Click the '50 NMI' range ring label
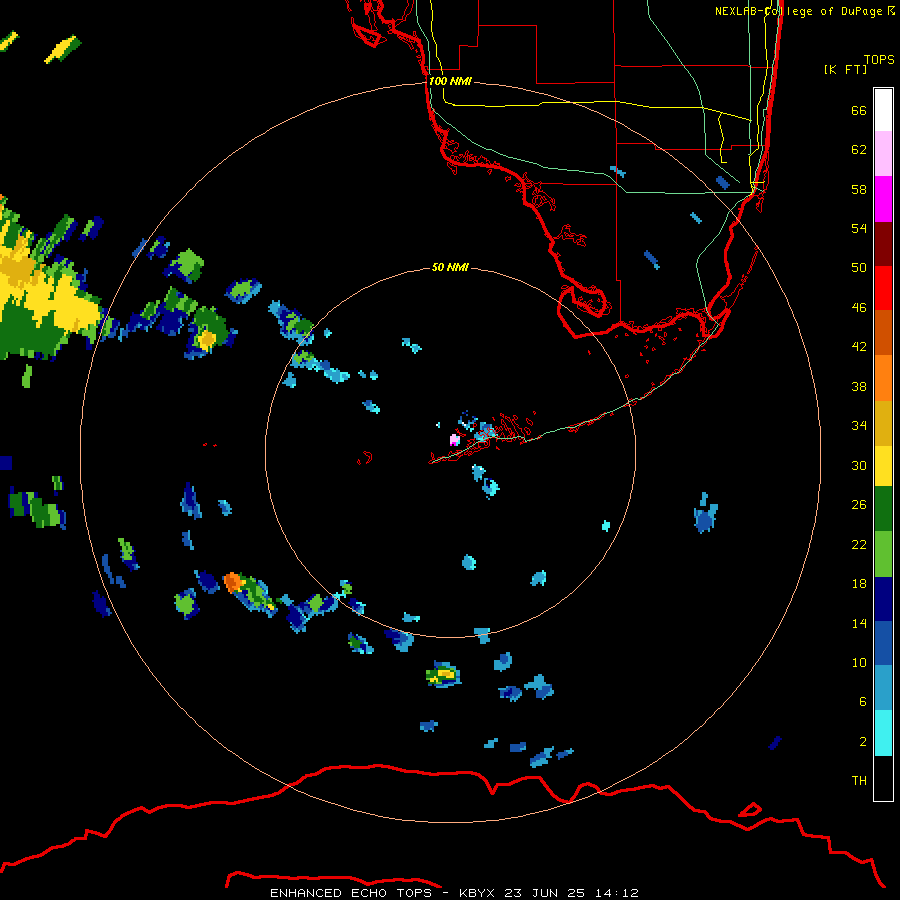Image resolution: width=900 pixels, height=900 pixels. [450, 267]
